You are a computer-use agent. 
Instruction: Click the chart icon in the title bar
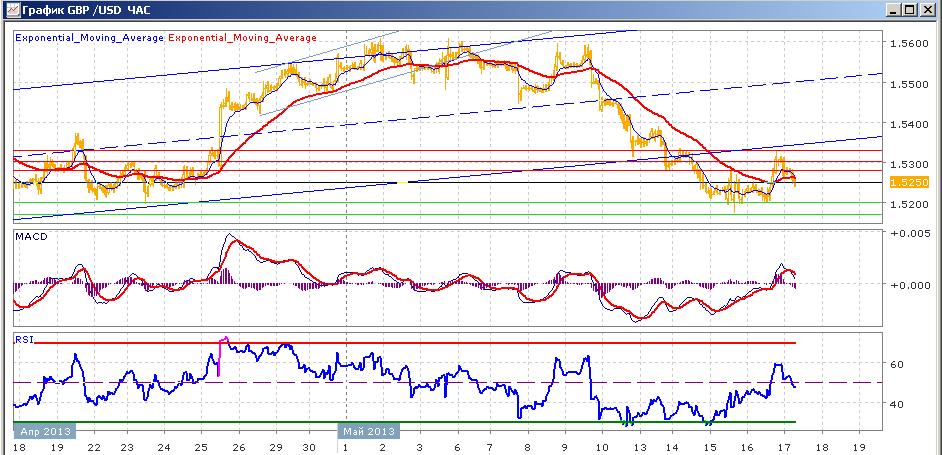point(11,10)
